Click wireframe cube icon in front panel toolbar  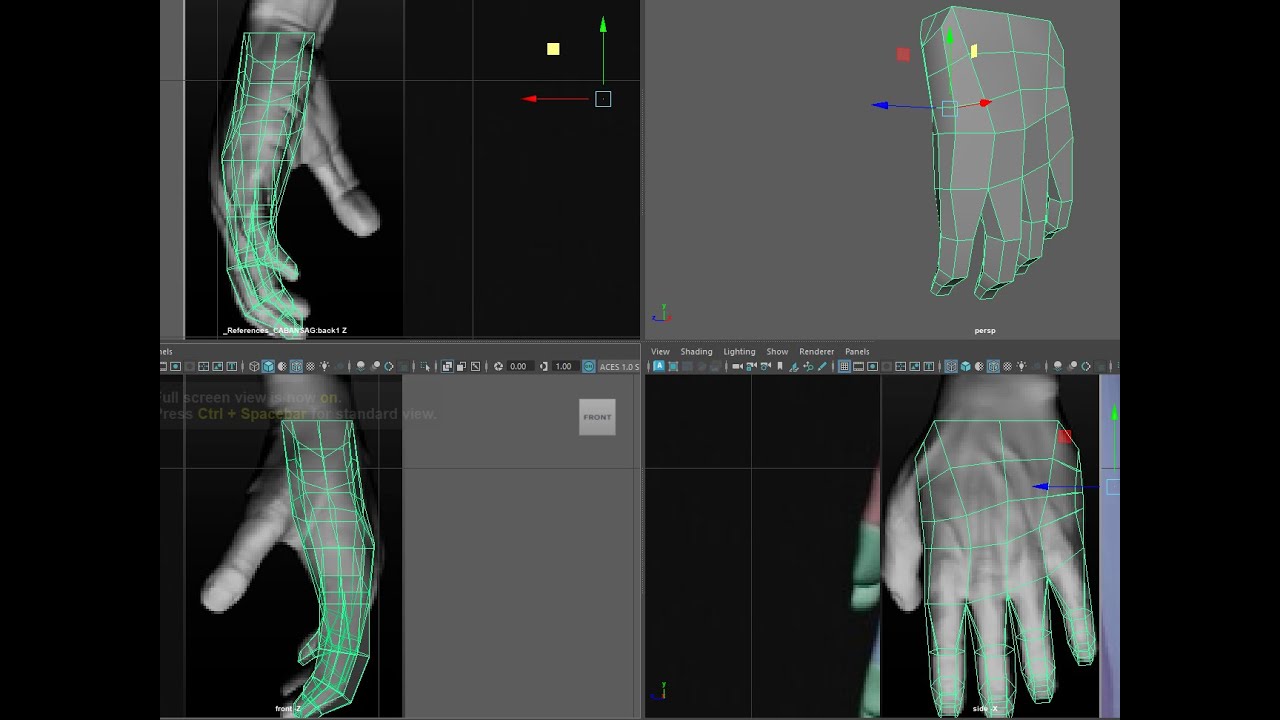pyautogui.click(x=254, y=366)
